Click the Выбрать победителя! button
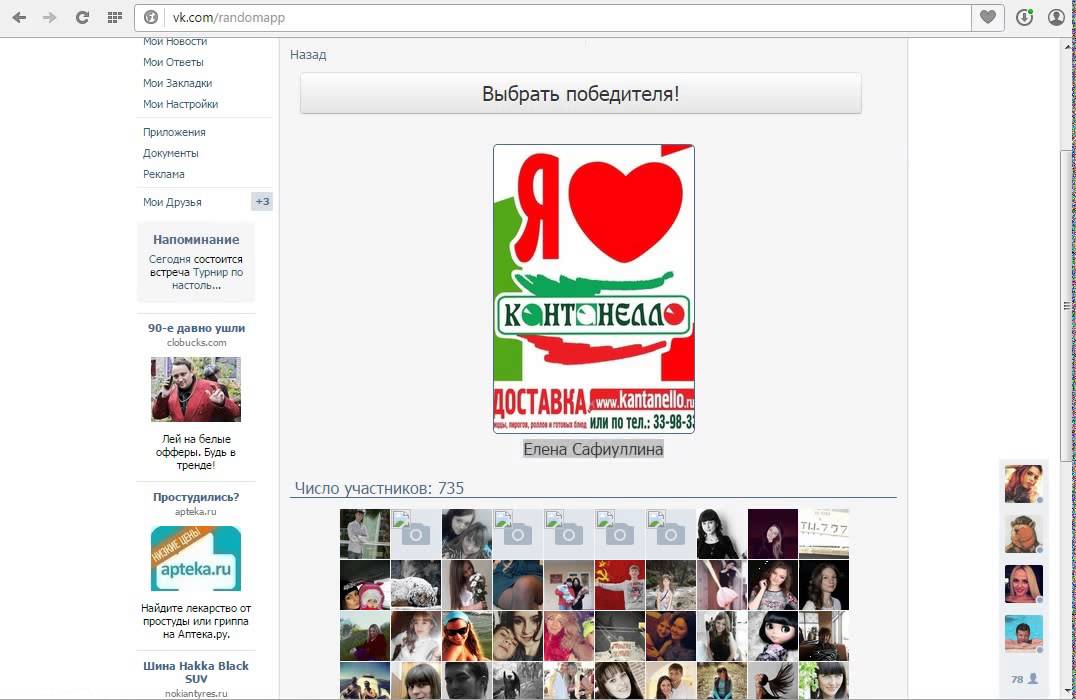The height and width of the screenshot is (700, 1076). [581, 93]
